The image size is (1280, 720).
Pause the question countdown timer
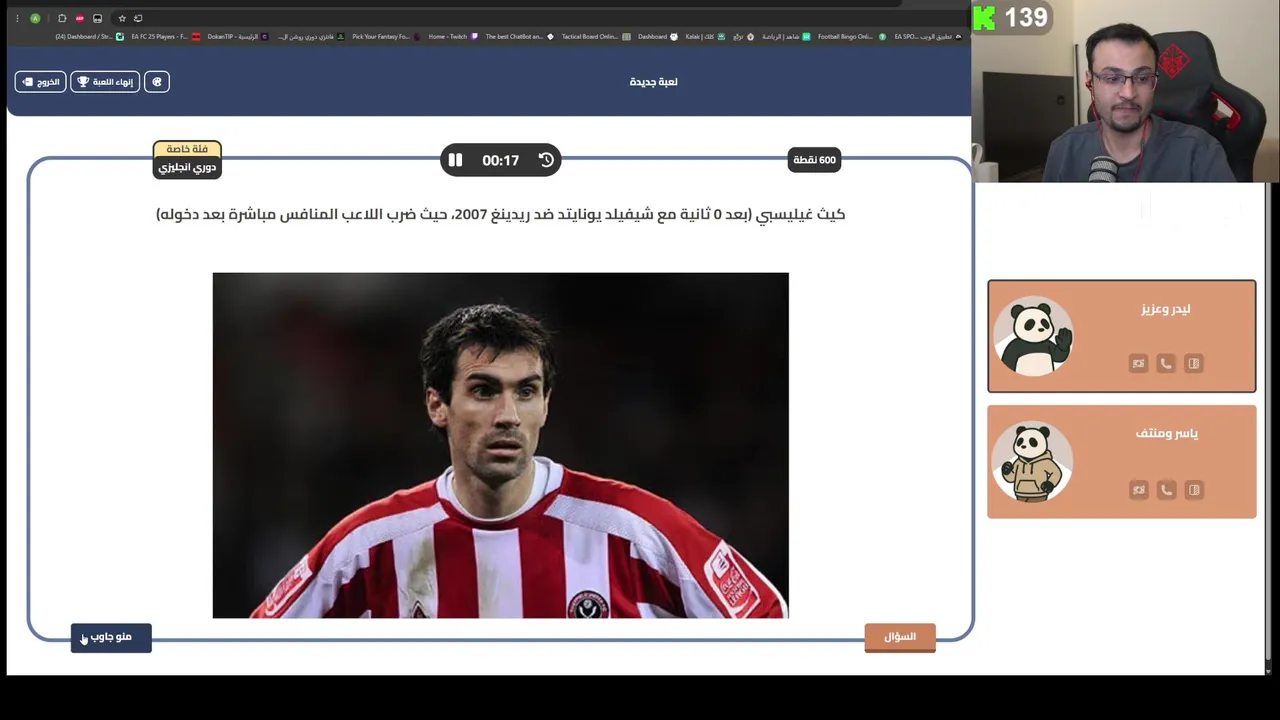[x=455, y=160]
